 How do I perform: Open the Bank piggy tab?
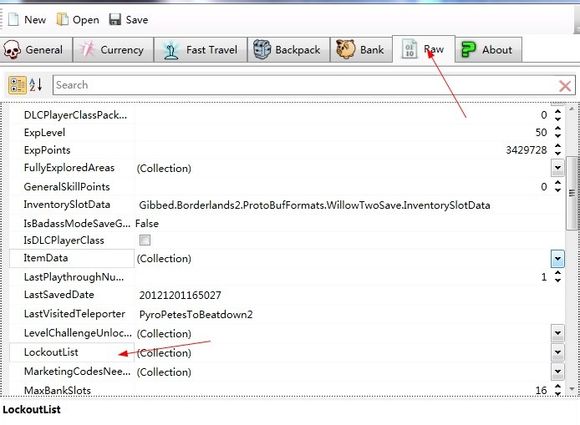point(361,50)
